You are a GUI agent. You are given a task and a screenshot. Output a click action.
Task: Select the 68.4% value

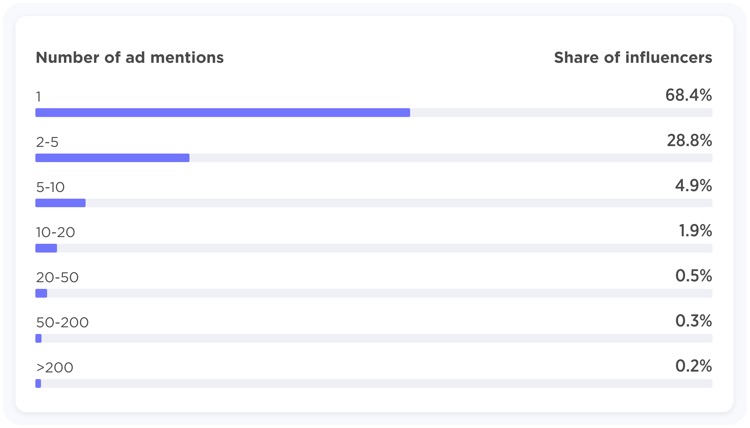click(688, 95)
